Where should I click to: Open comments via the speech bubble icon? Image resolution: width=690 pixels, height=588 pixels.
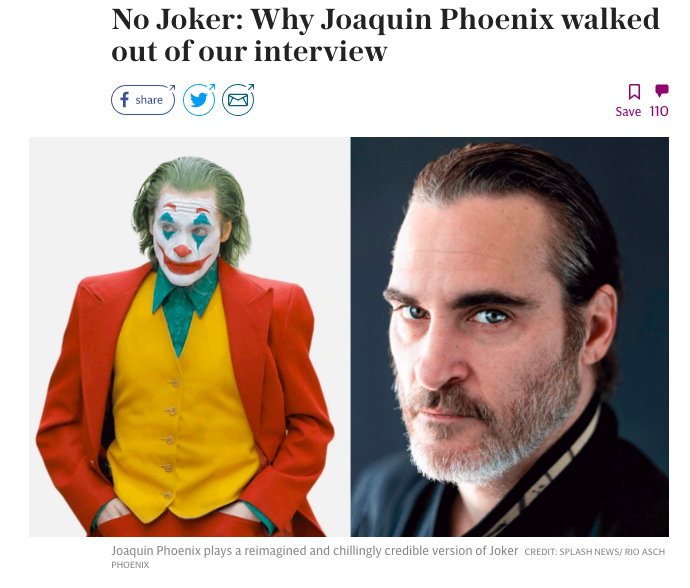point(661,91)
